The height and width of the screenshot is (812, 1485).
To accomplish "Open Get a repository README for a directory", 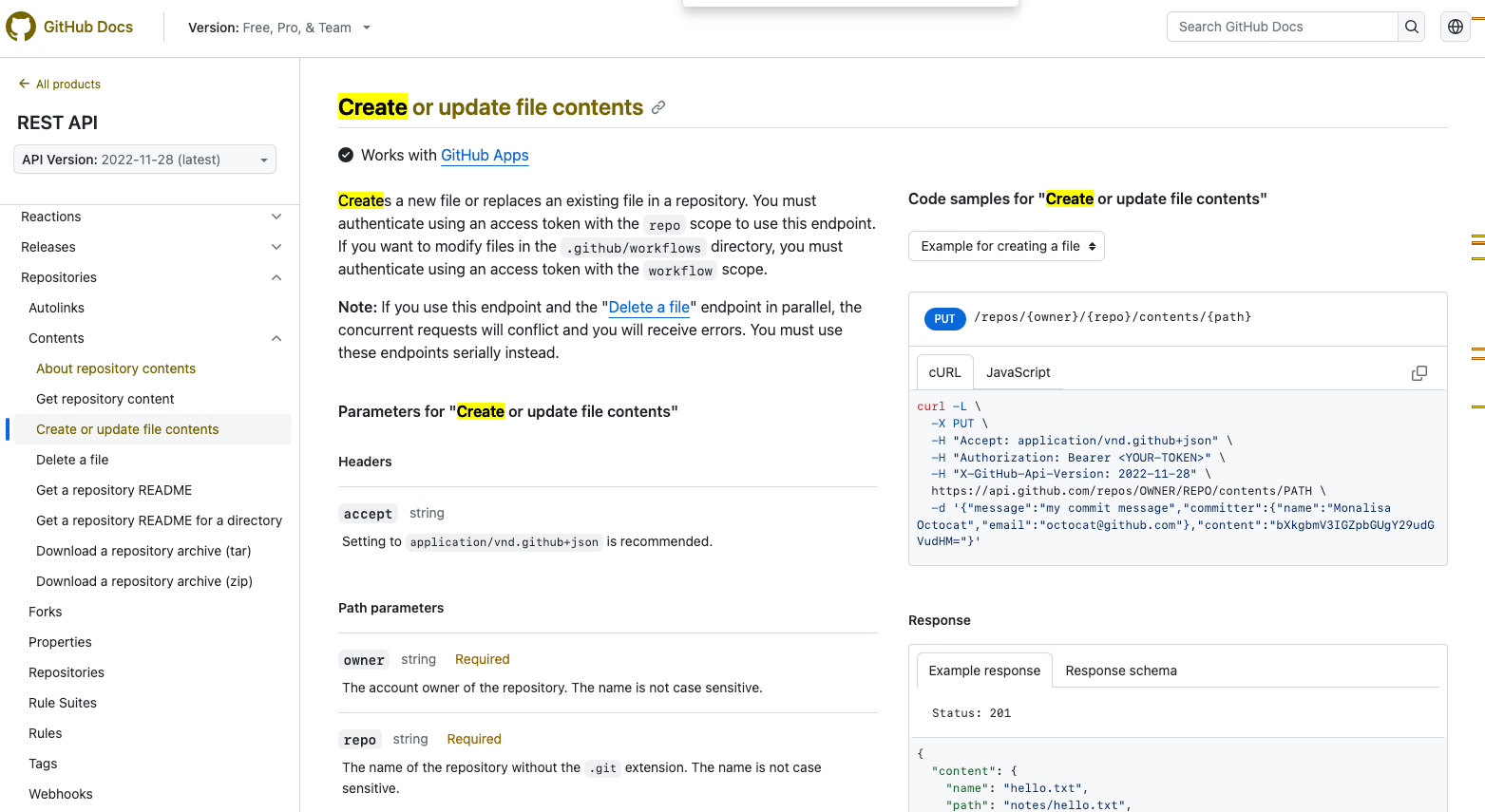I will (159, 520).
